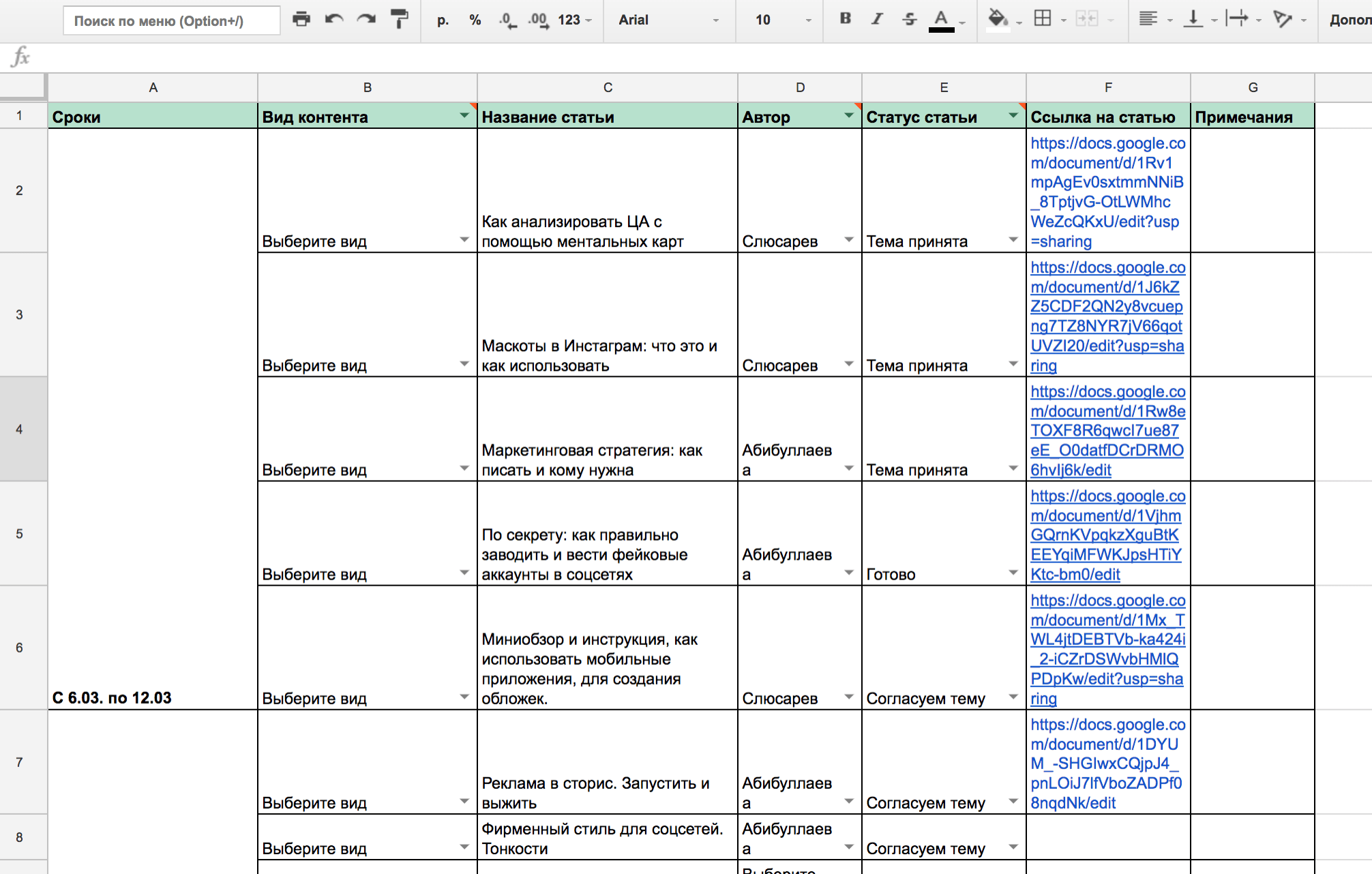Click the menu search field
This screenshot has height=874, width=1372.
point(171,20)
